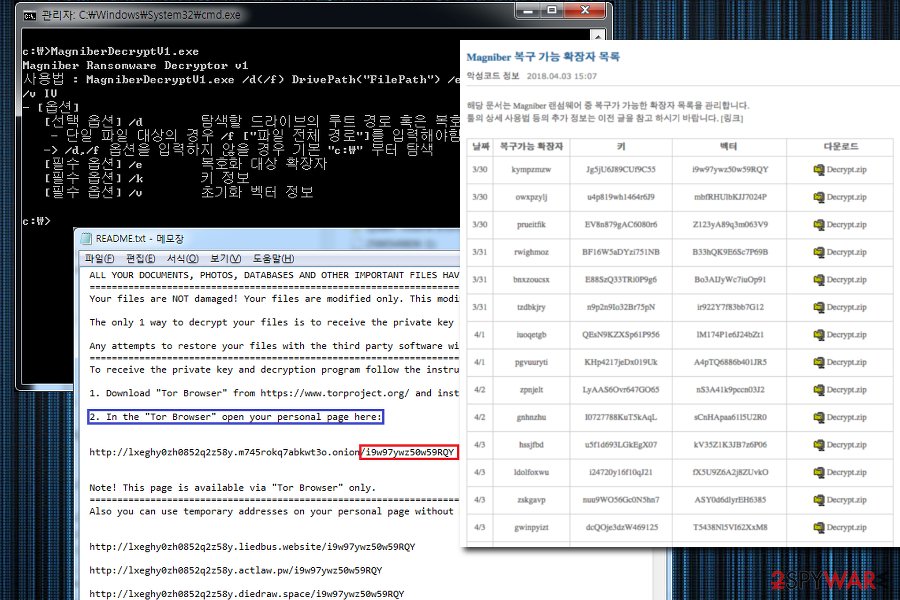
Task: Open the cmd.exe window system icon
Action: pyautogui.click(x=29, y=15)
